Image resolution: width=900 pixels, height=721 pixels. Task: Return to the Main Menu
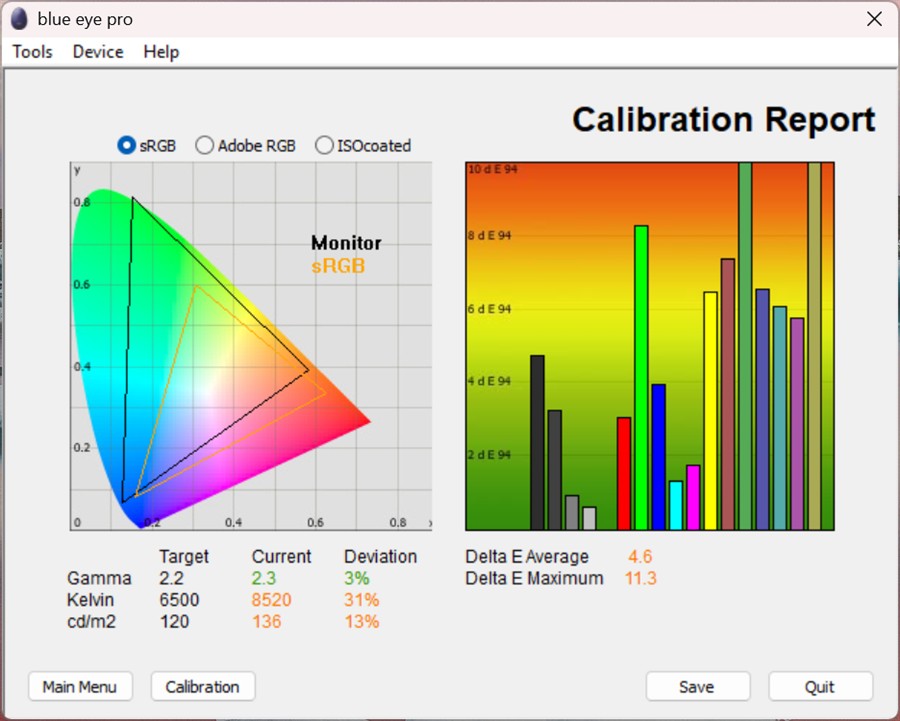click(80, 686)
